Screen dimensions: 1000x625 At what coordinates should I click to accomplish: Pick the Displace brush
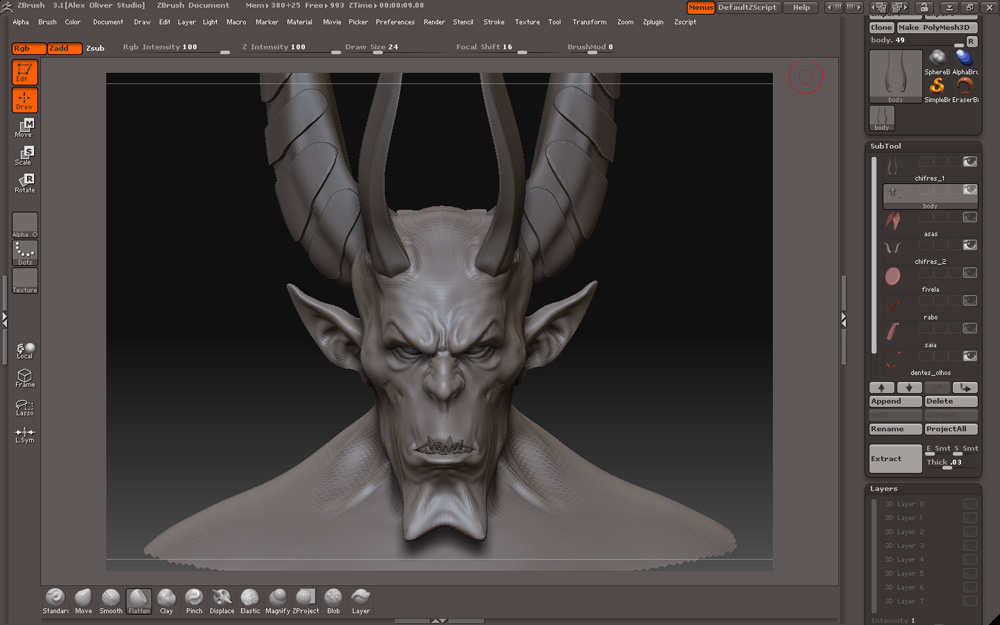[222, 601]
